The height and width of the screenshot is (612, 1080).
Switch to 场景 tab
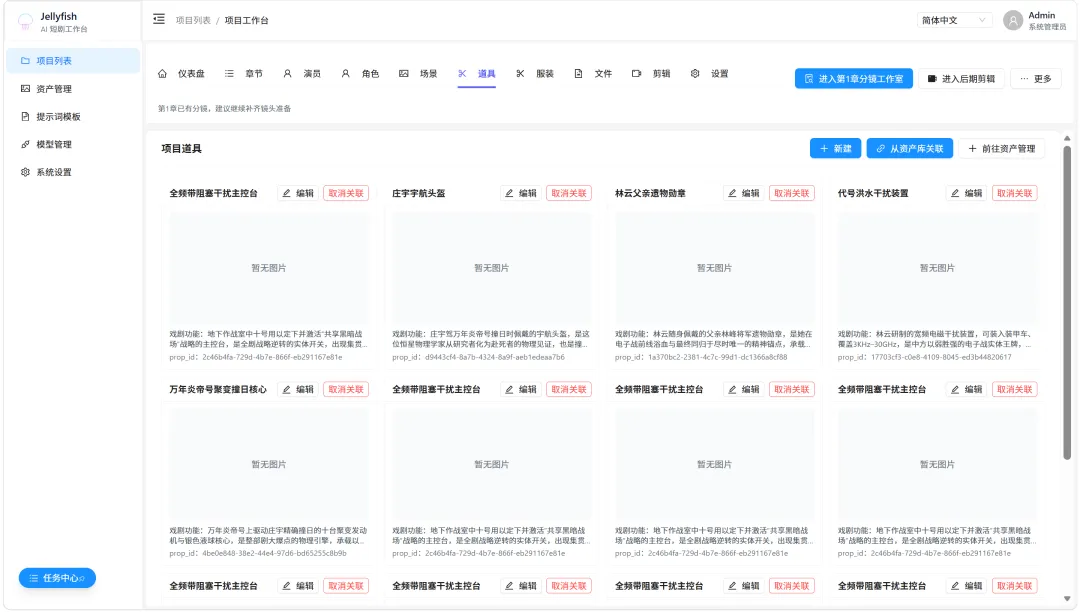[418, 74]
